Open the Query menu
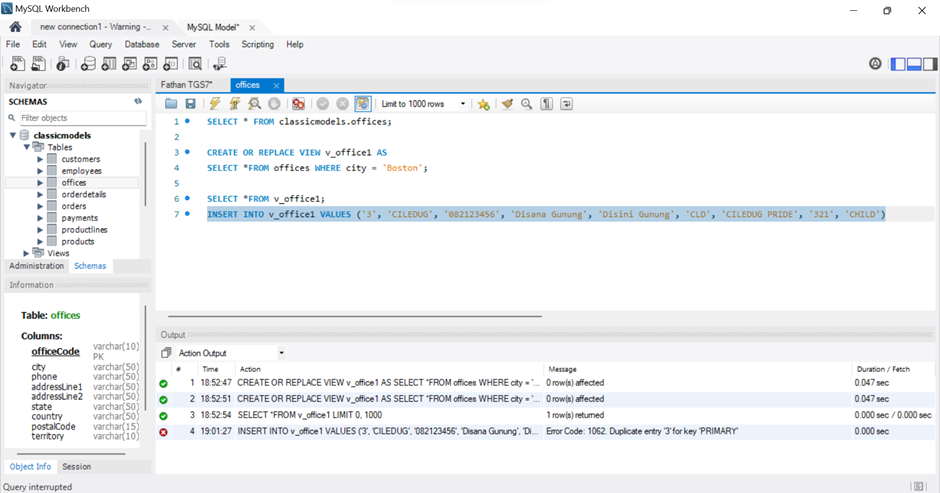The height and width of the screenshot is (493, 940). click(x=101, y=44)
